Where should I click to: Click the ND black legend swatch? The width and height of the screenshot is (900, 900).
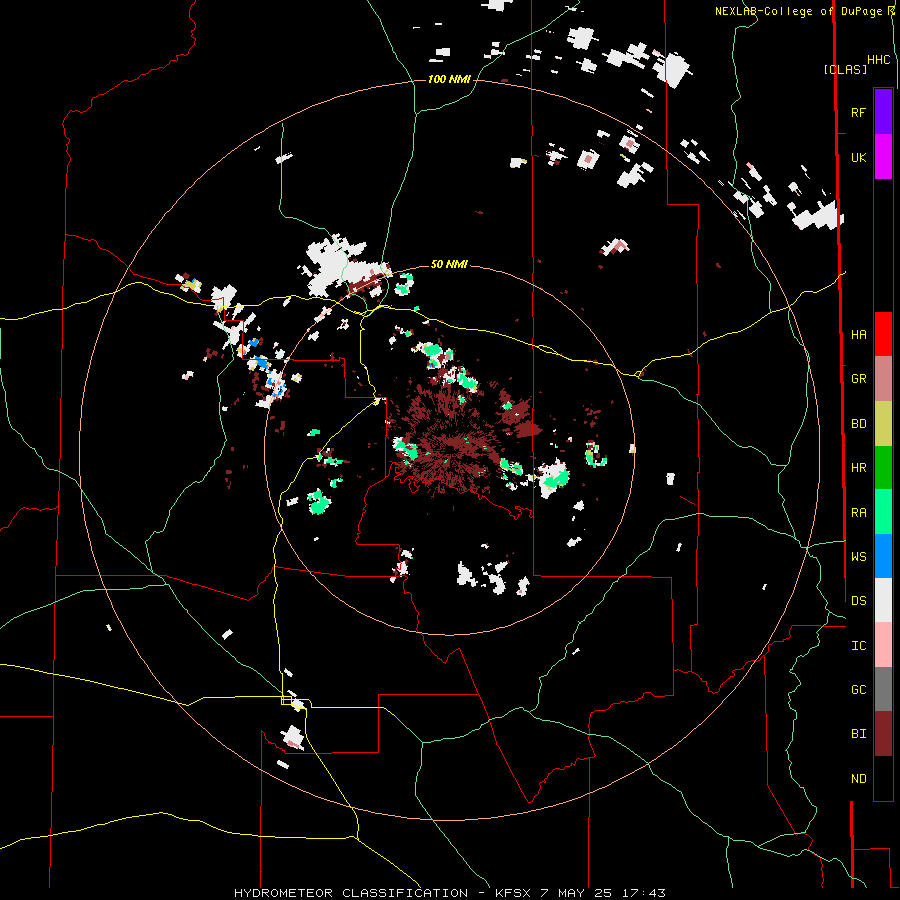tap(883, 778)
